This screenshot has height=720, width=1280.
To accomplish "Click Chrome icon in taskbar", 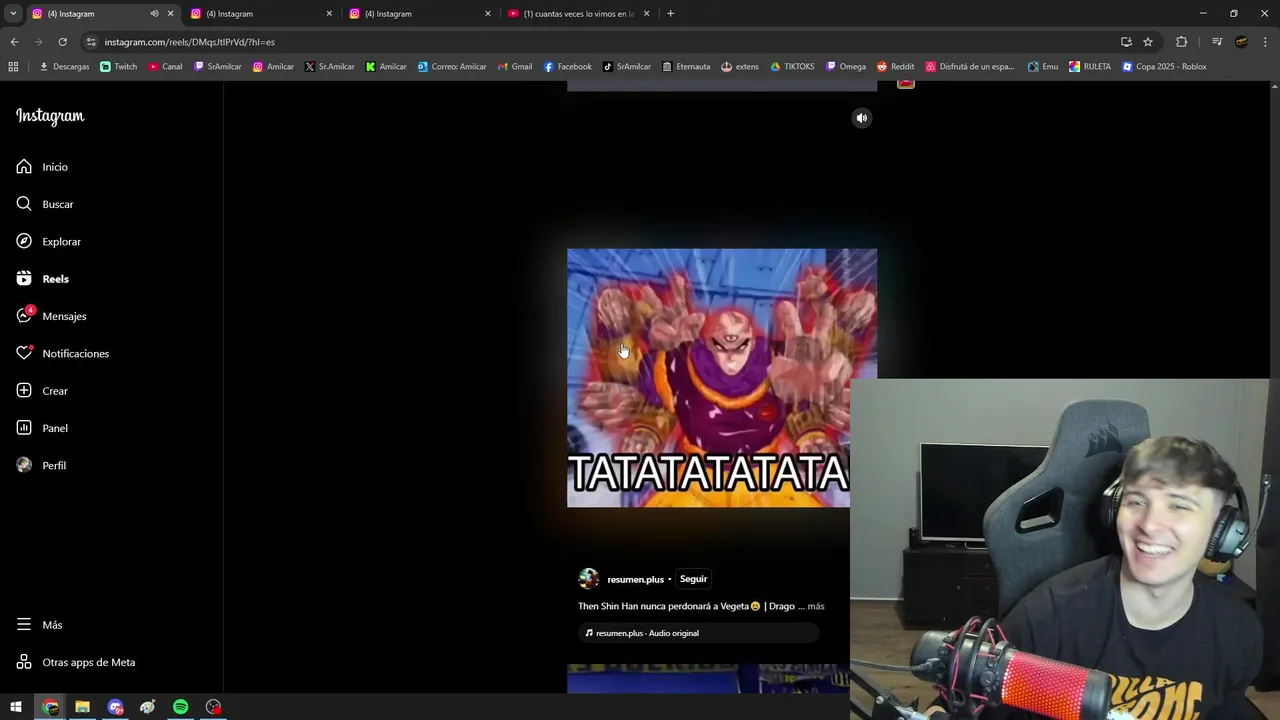I will pyautogui.click(x=50, y=707).
